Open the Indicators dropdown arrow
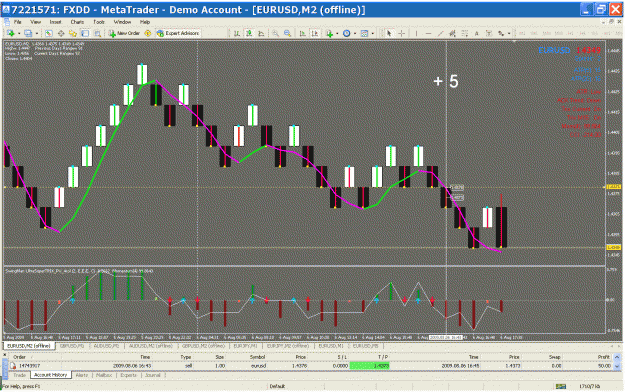625x392 pixels. click(337, 33)
